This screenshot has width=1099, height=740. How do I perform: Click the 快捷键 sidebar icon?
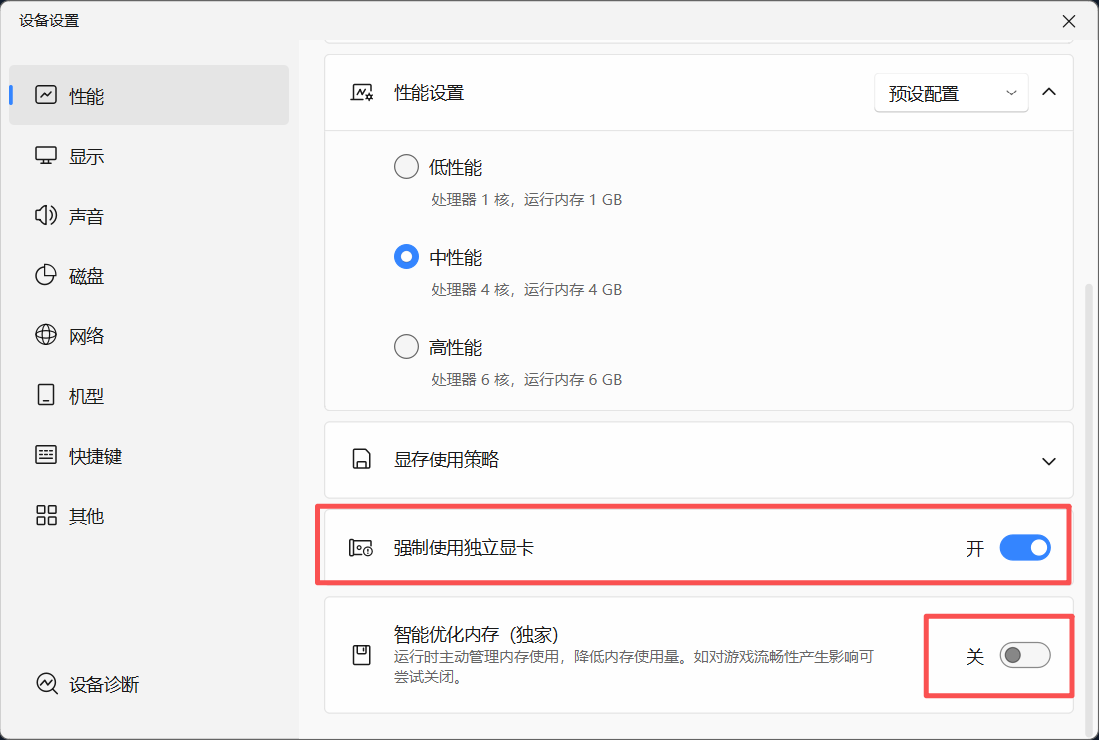pyautogui.click(x=45, y=455)
